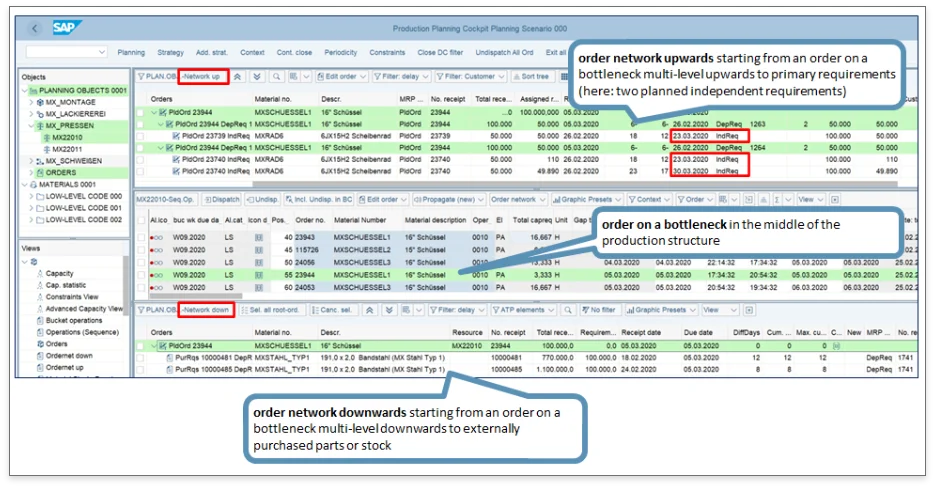This screenshot has height=488, width=935.
Task: Click icon column in order 115726 row
Action: coord(258,250)
